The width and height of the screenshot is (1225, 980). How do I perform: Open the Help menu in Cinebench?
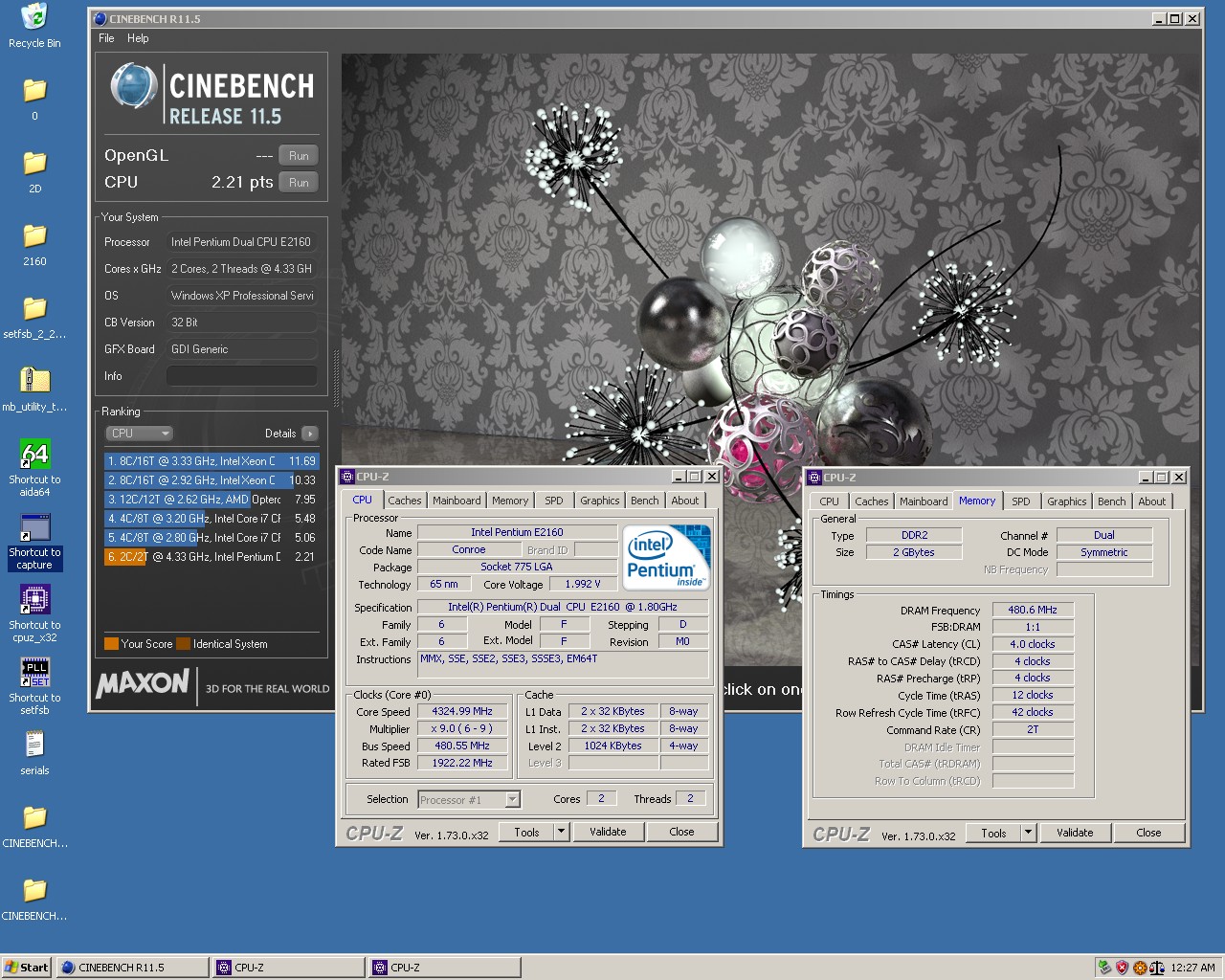pyautogui.click(x=138, y=38)
